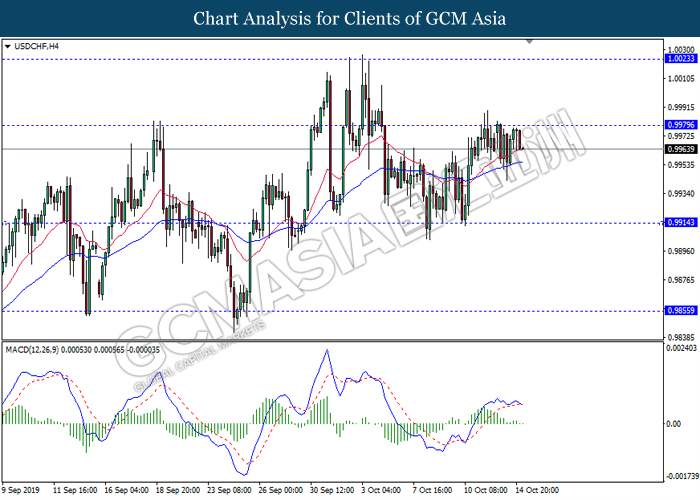Screen dimensions: 700x500
Task: Click the 16 Sep 04:00 time label
Action: (x=127, y=490)
